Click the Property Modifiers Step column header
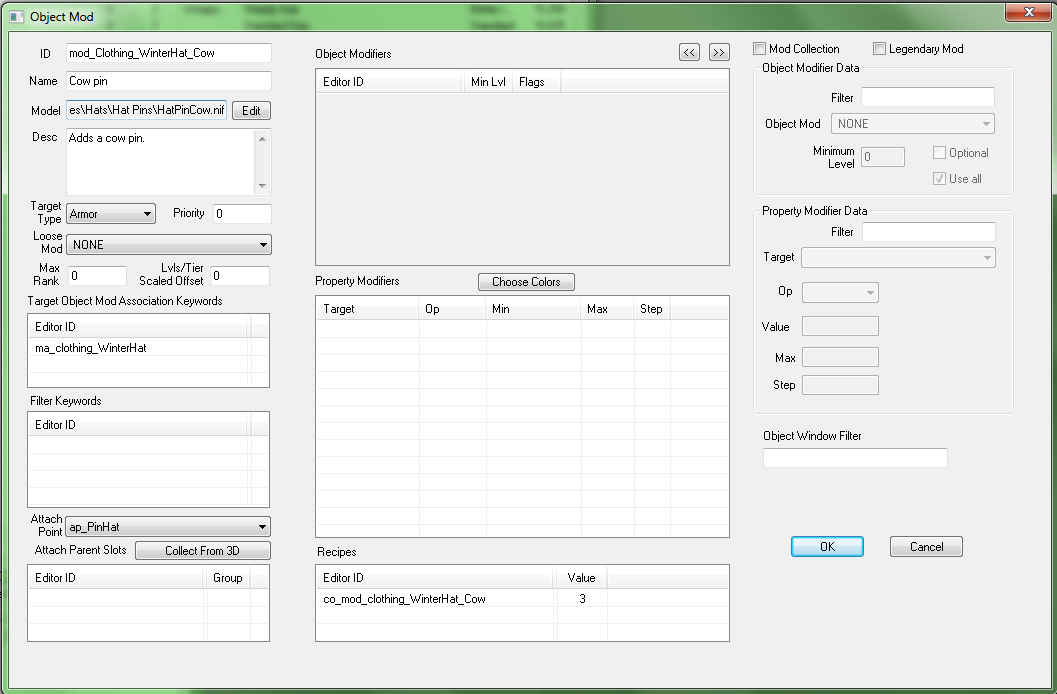1057x694 pixels. click(652, 309)
